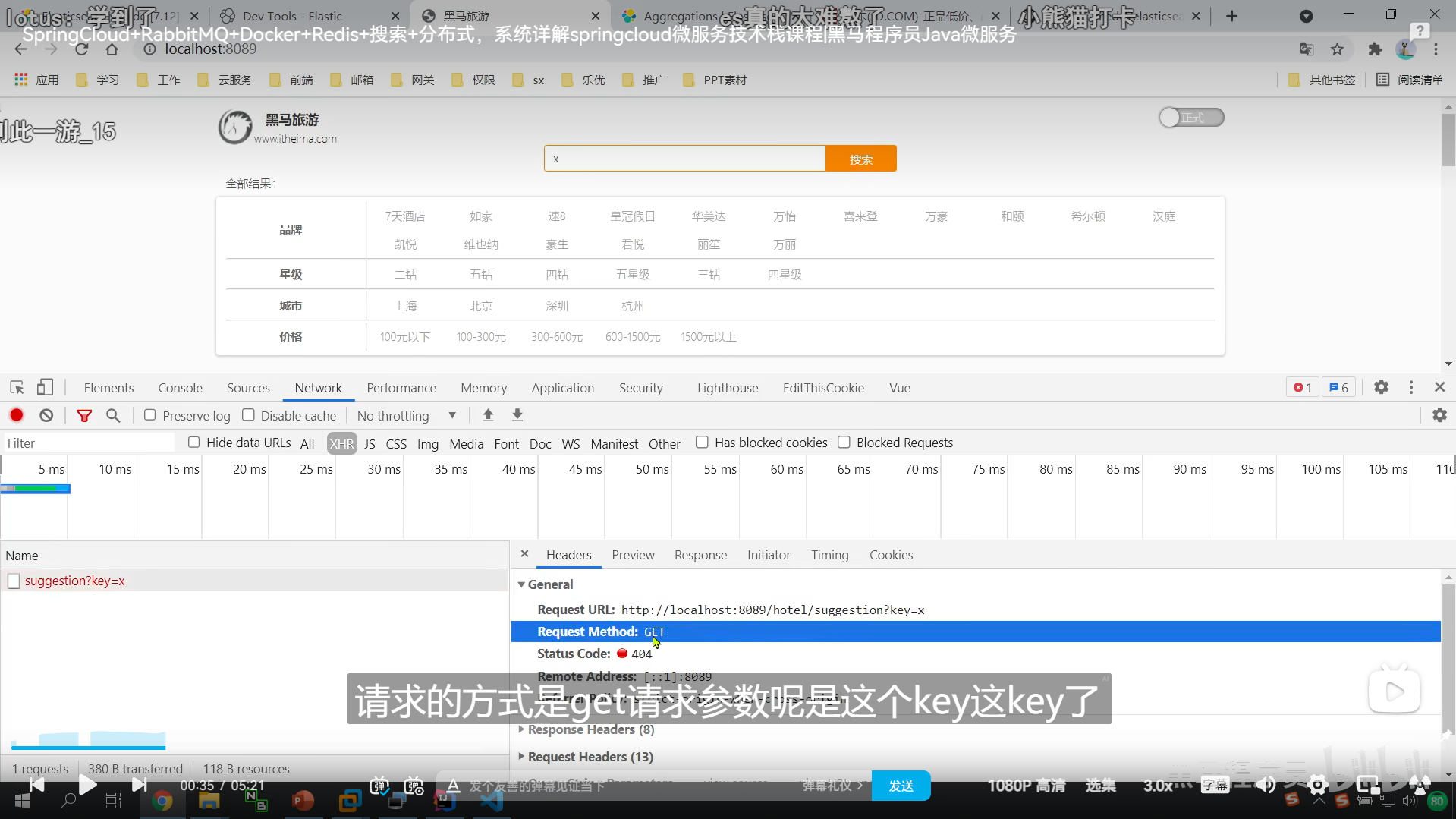1456x819 pixels.
Task: Switch to the Elements tab
Action: tap(108, 388)
